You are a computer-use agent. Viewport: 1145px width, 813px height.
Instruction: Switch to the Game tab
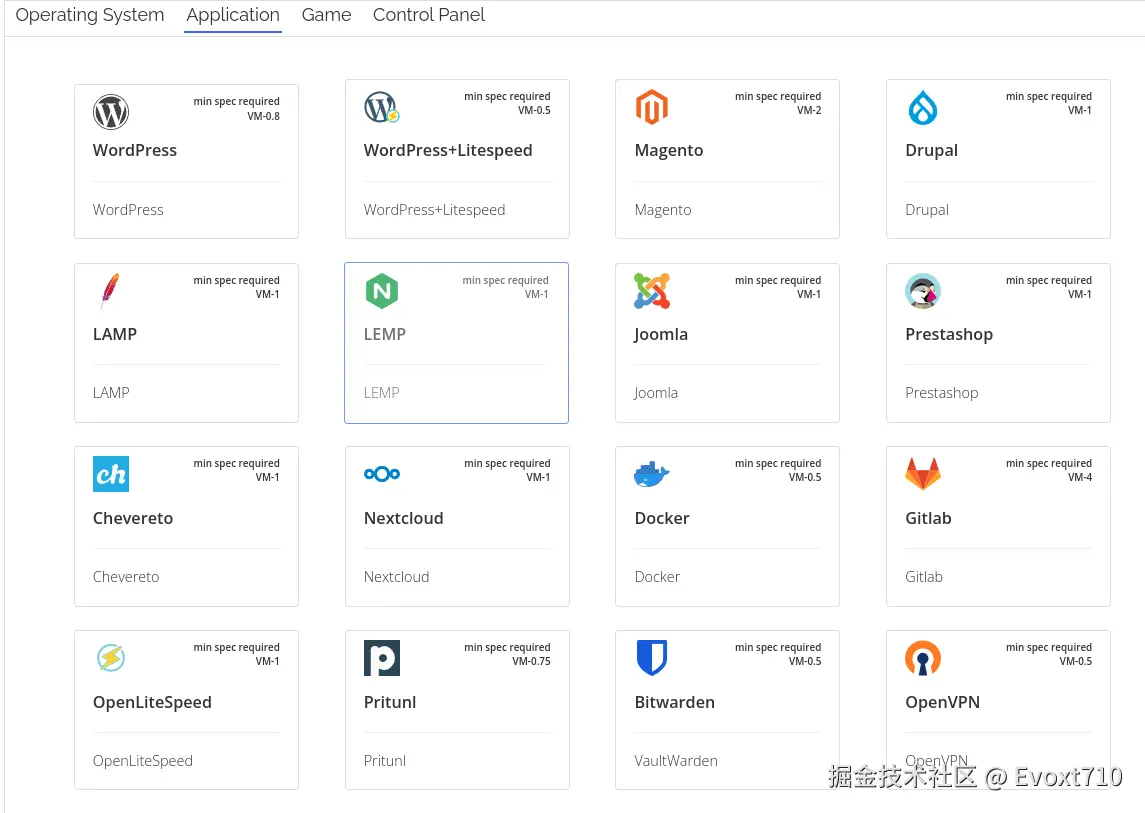coord(326,15)
